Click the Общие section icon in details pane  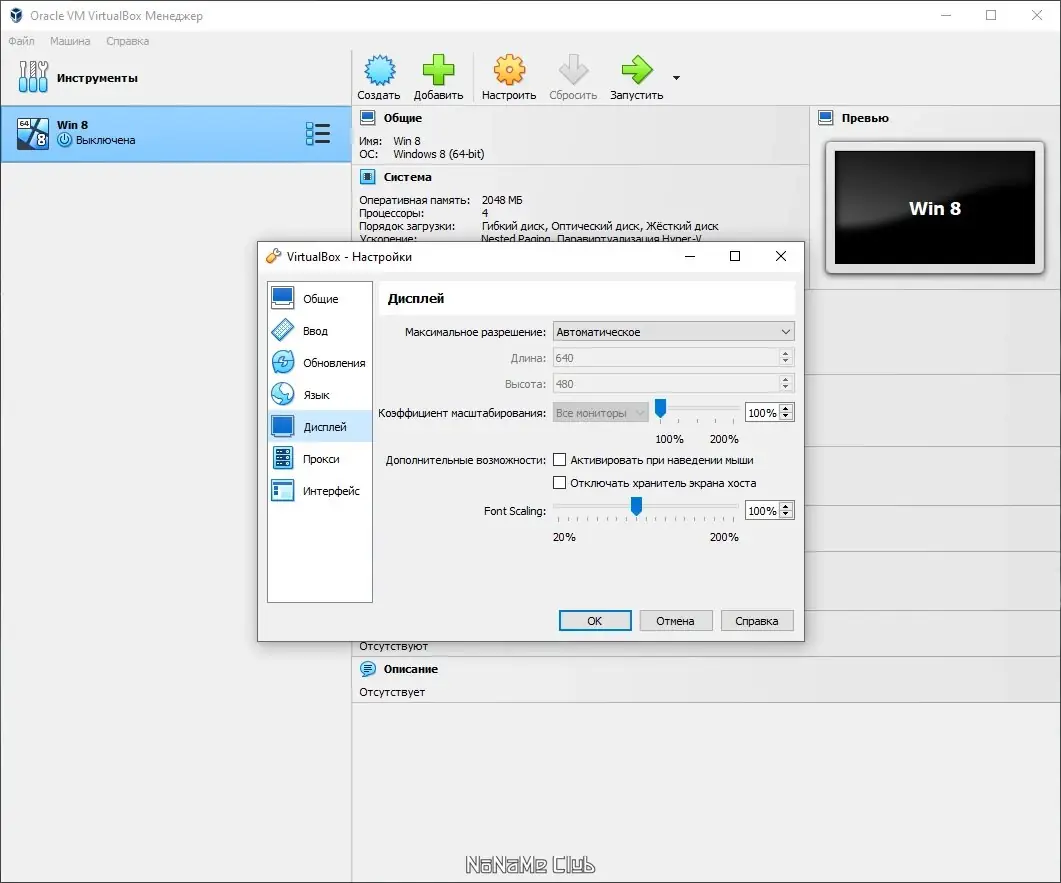coord(367,118)
